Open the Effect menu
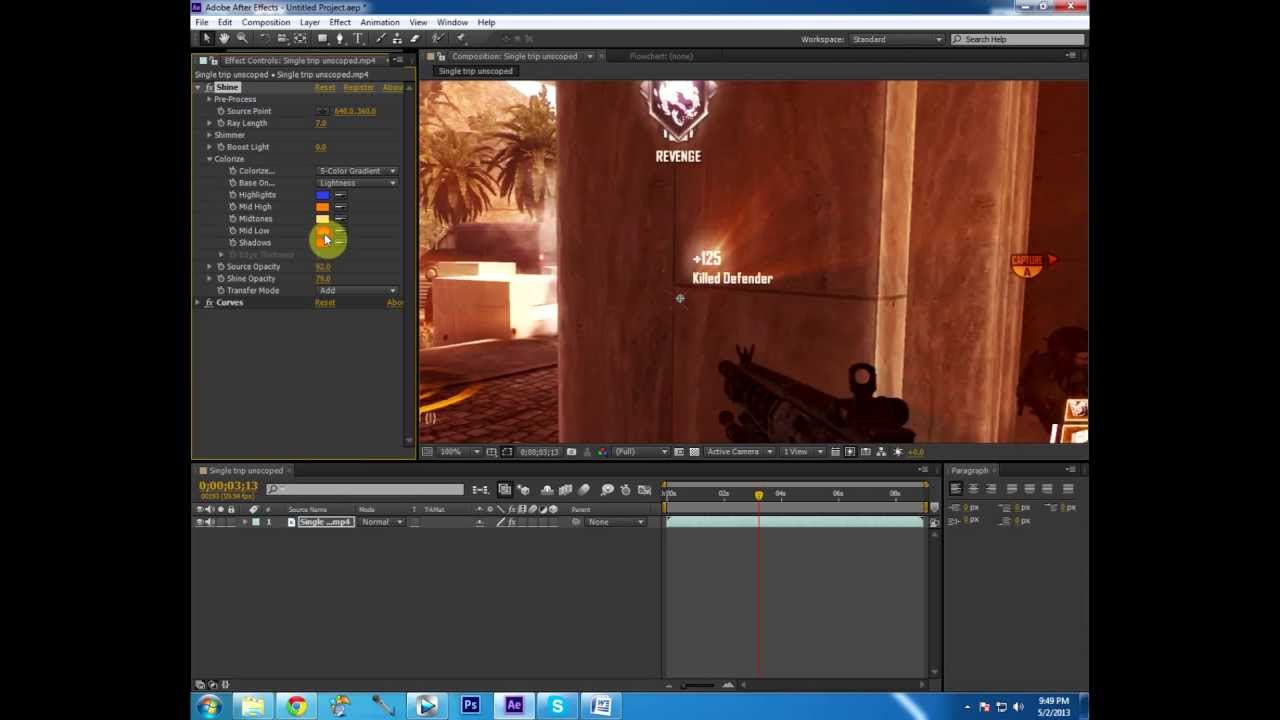The width and height of the screenshot is (1280, 720). coord(340,22)
